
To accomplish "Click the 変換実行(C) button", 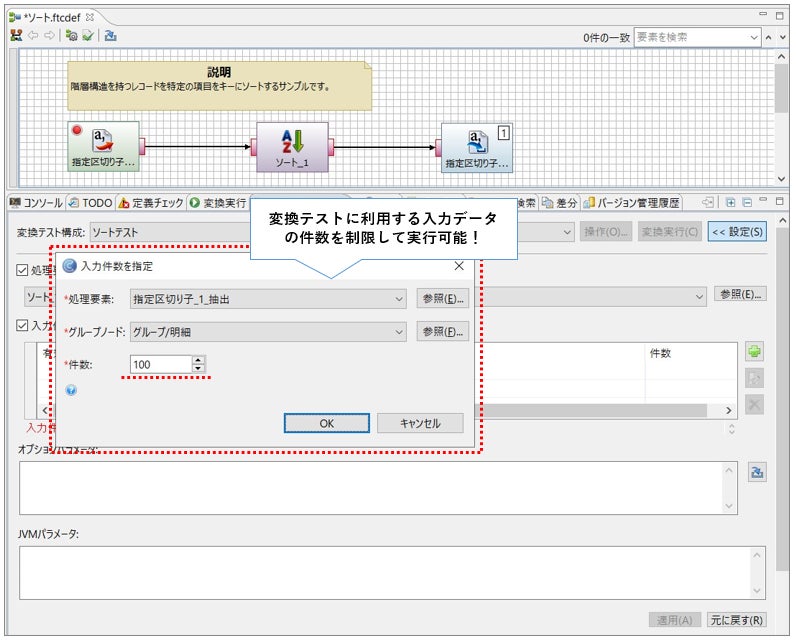I will [x=670, y=231].
